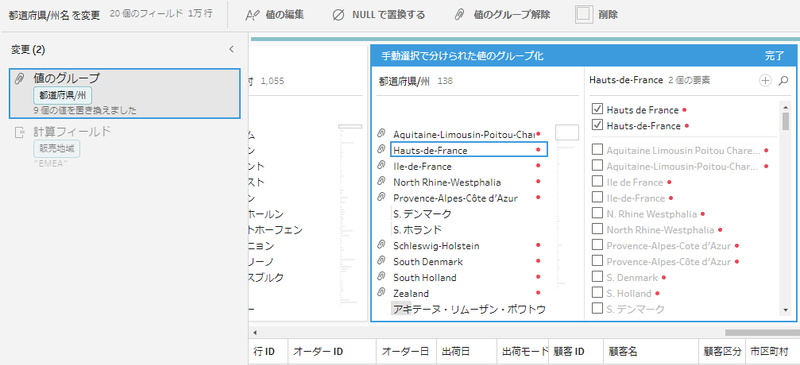This screenshot has width=800, height=365.
Task: Click the paperclip icon of 値のグループ
Action: 20,79
